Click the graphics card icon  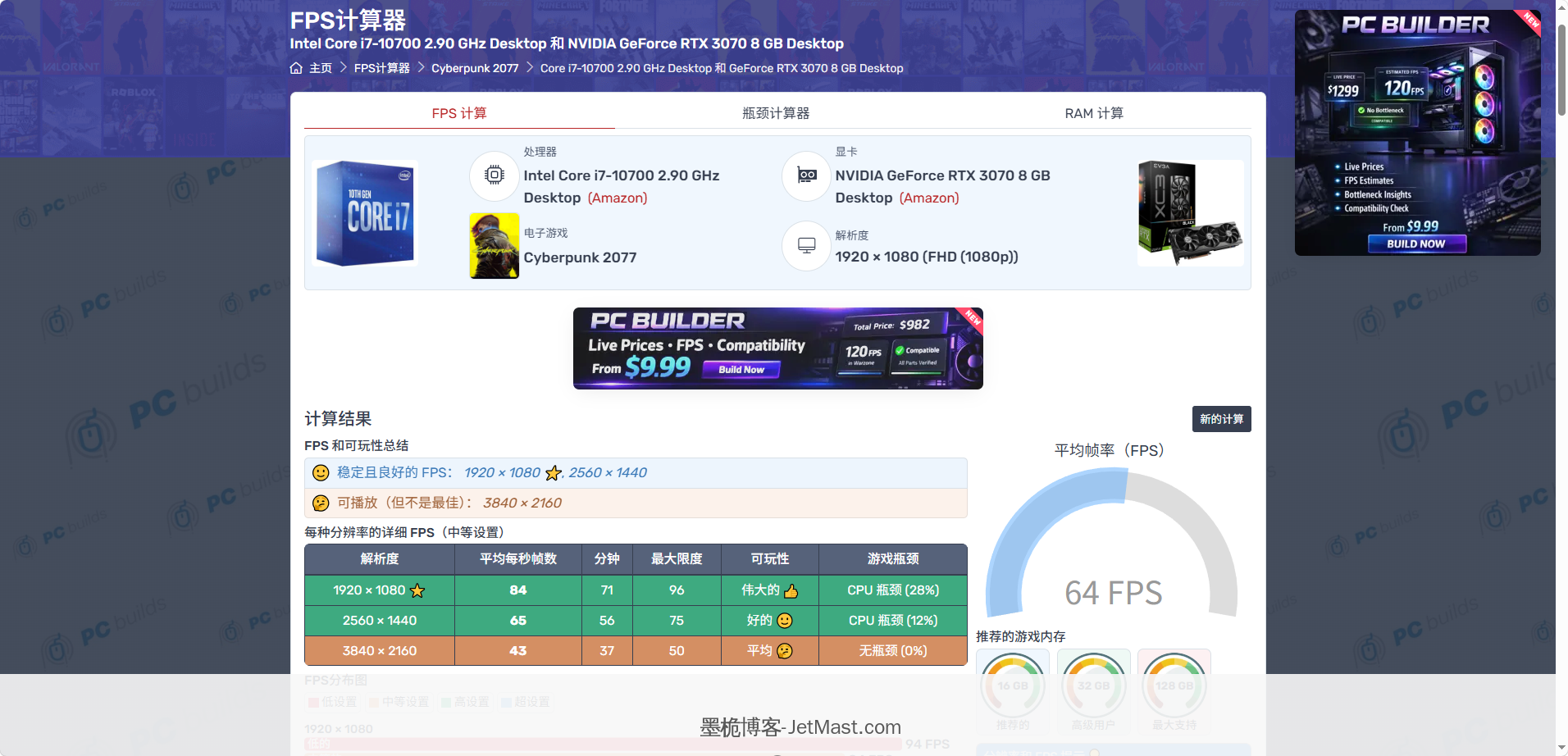click(x=807, y=175)
